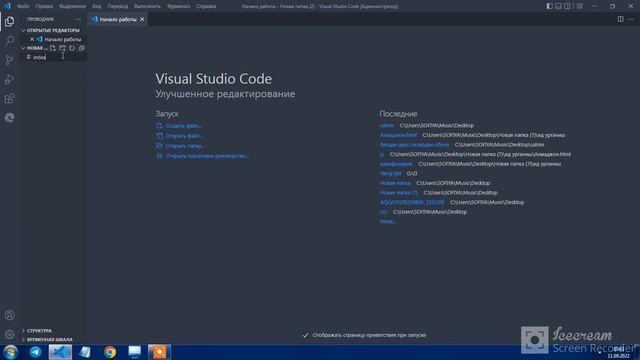Close Начало работы in open editors list
Screen dimensions: 640x360
32,39
